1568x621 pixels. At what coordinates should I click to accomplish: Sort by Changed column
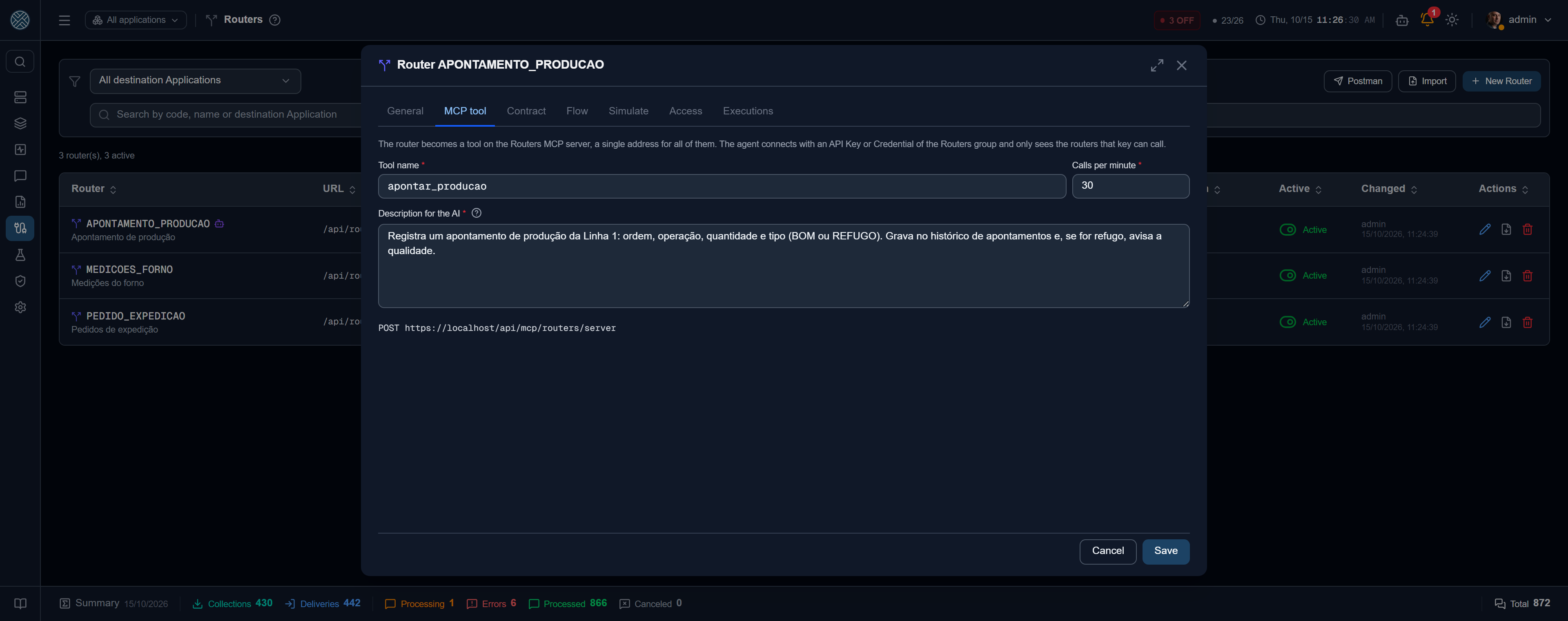(1389, 189)
